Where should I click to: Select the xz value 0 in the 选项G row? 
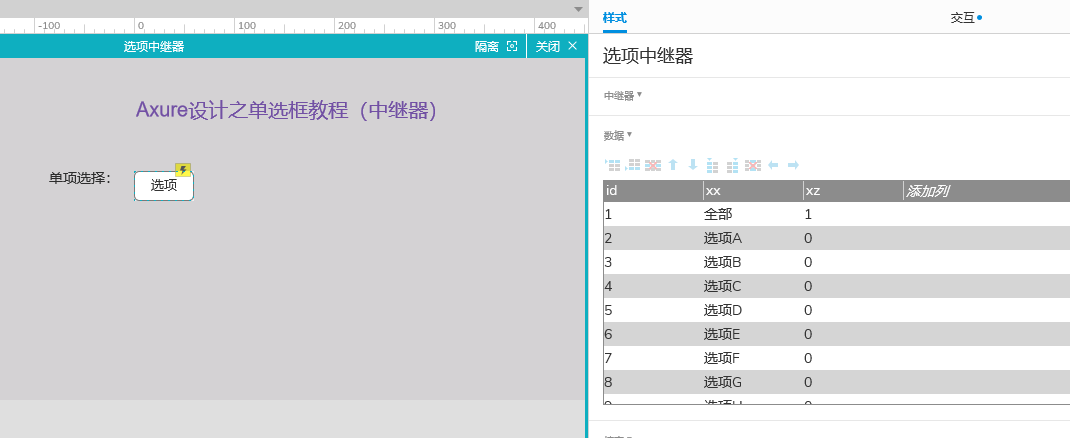click(x=853, y=381)
